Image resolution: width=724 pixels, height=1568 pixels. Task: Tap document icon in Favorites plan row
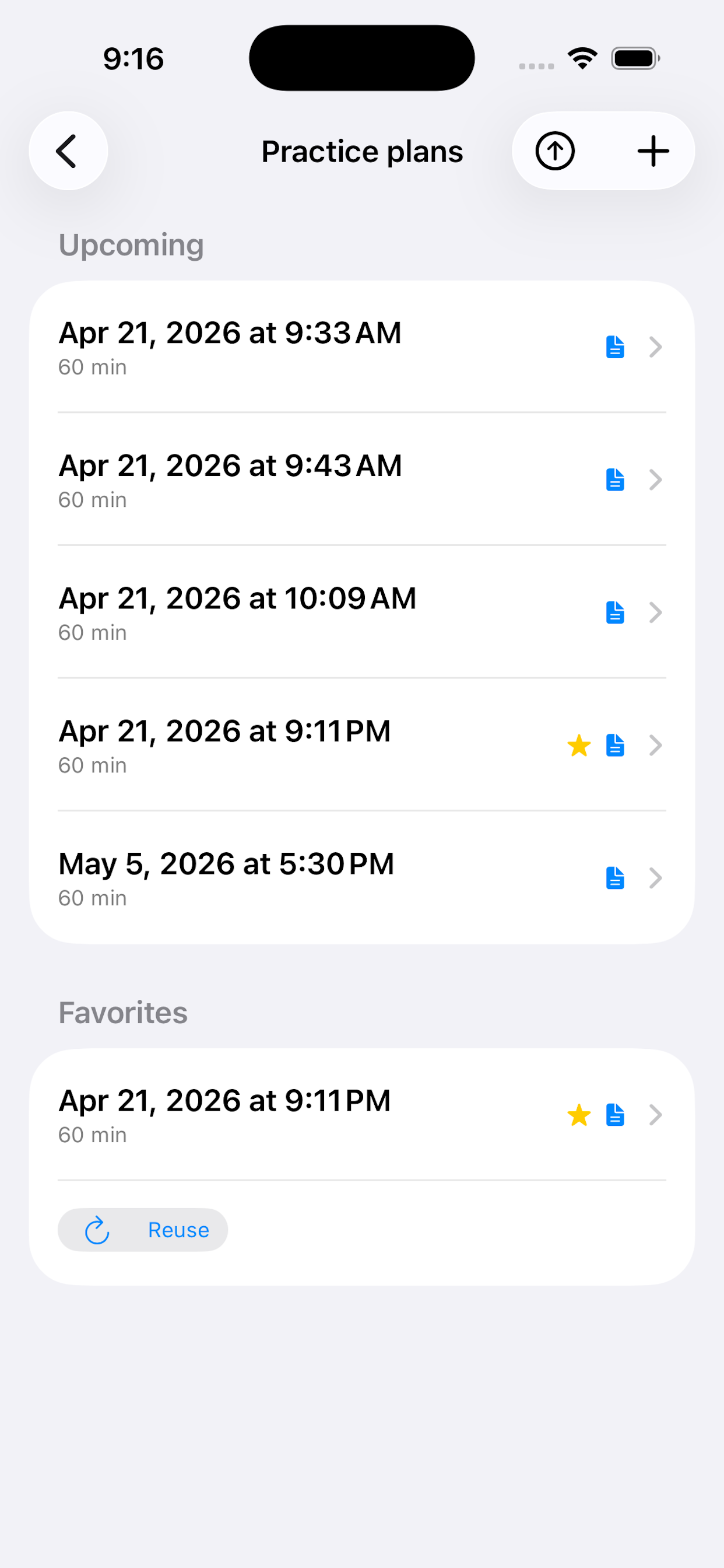point(615,1115)
